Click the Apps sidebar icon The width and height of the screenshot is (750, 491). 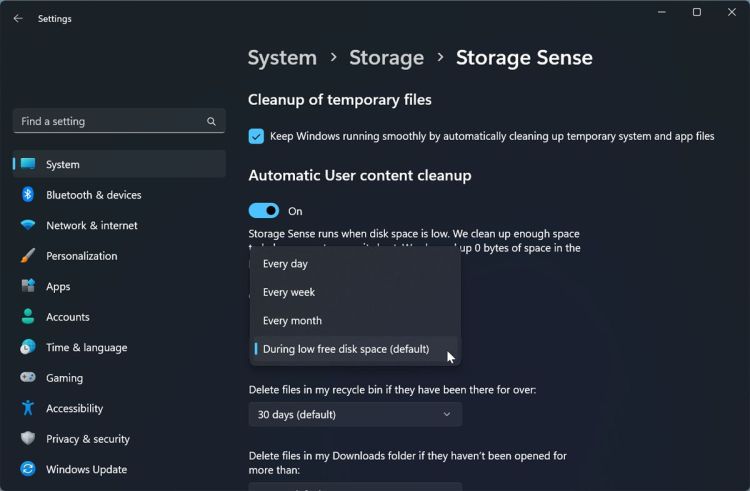pyautogui.click(x=28, y=286)
